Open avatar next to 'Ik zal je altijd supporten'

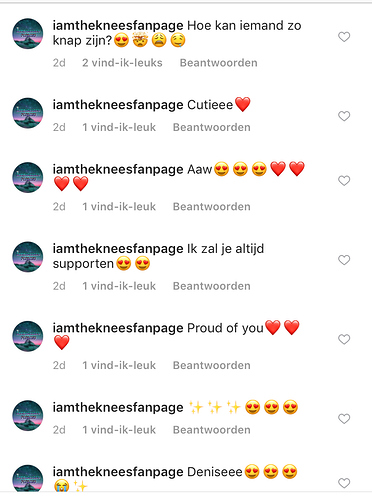click(28, 257)
